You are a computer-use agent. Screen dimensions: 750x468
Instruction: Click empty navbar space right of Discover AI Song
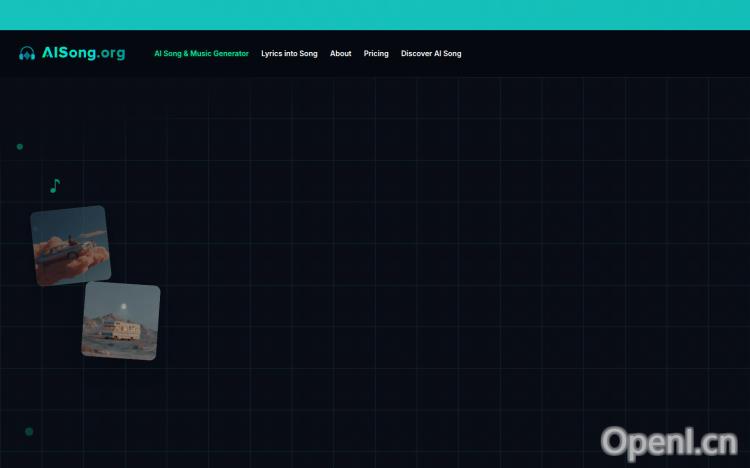600,54
